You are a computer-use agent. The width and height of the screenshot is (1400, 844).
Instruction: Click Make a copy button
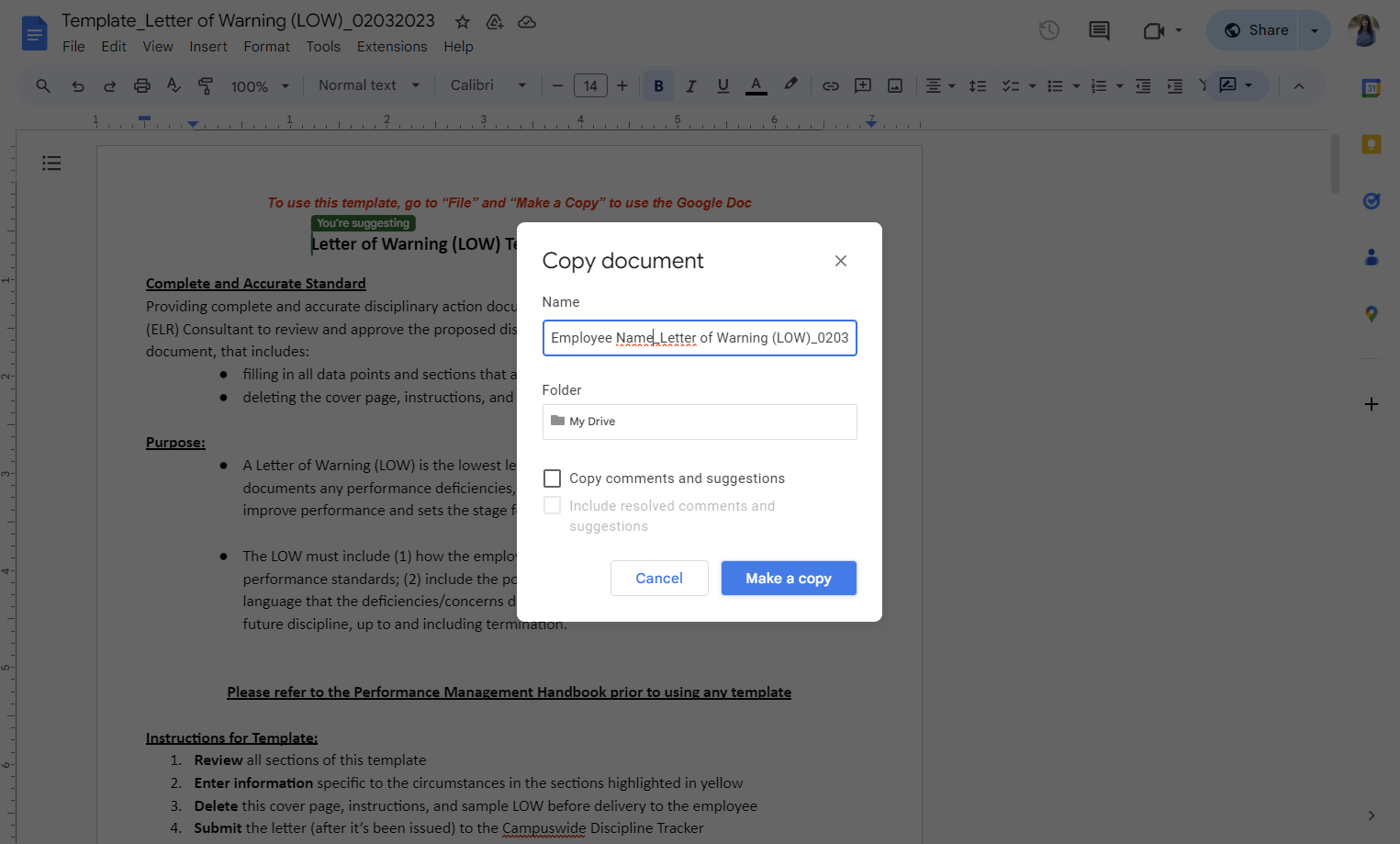click(x=789, y=578)
